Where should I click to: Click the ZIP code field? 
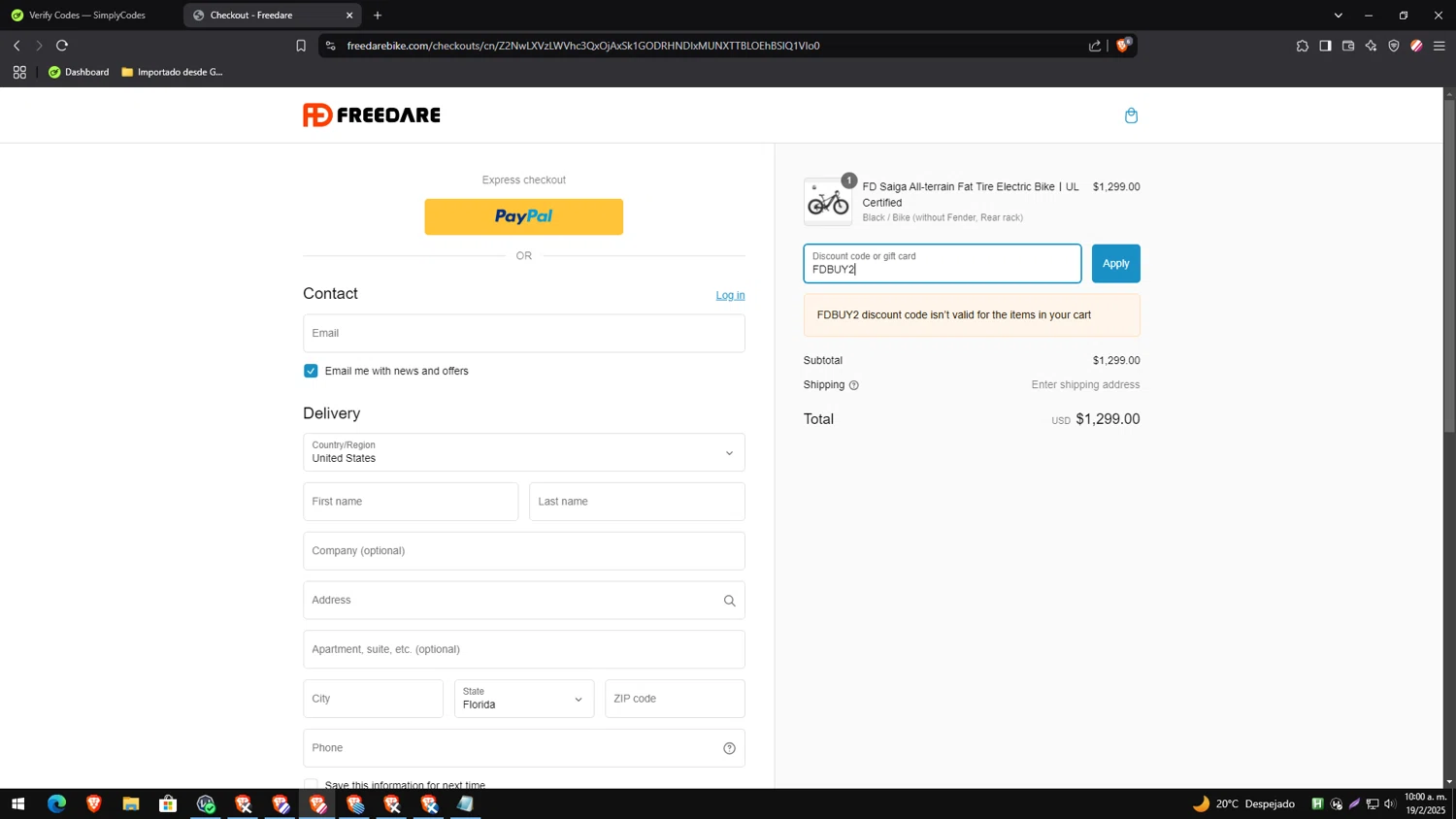pyautogui.click(x=675, y=699)
